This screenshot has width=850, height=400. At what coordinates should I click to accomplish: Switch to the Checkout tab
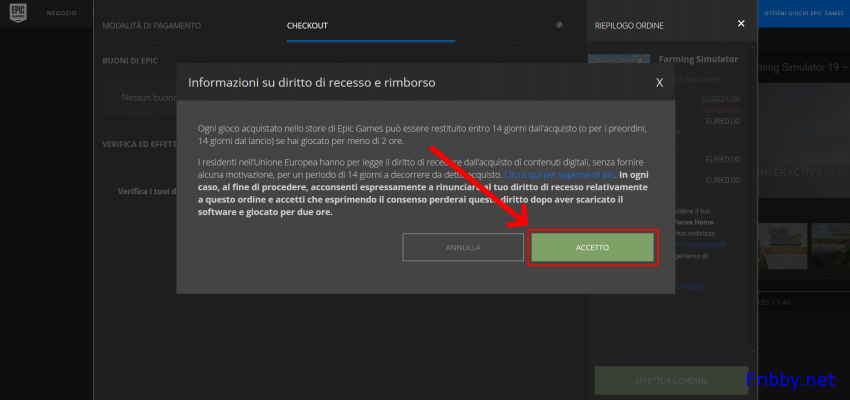pyautogui.click(x=306, y=25)
